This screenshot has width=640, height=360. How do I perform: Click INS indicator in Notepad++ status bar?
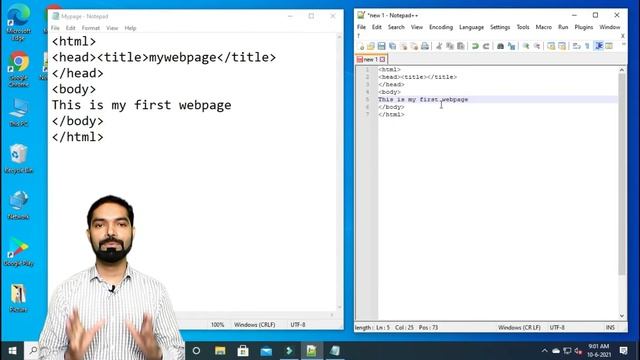[x=610, y=327]
